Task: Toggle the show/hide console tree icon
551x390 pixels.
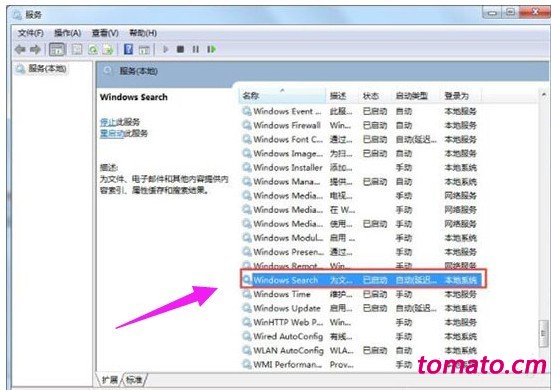Action: pyautogui.click(x=57, y=50)
